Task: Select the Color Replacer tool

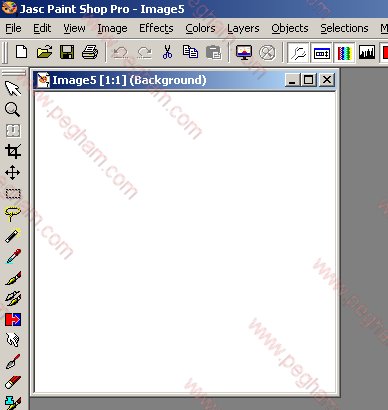Action: pos(13,319)
